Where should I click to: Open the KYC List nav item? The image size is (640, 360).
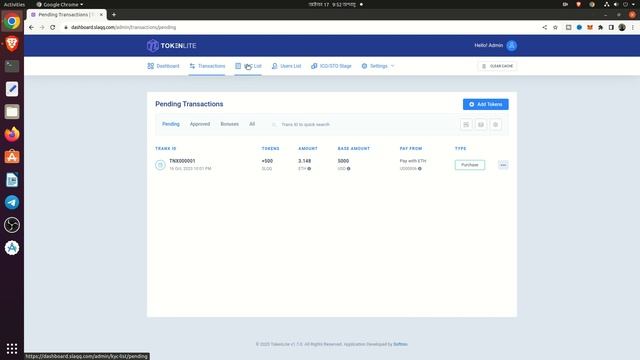pos(248,66)
